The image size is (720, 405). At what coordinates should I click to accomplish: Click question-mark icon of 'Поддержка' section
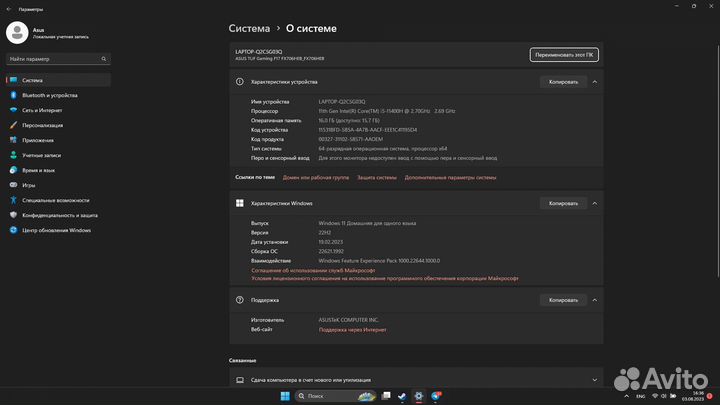pos(240,300)
